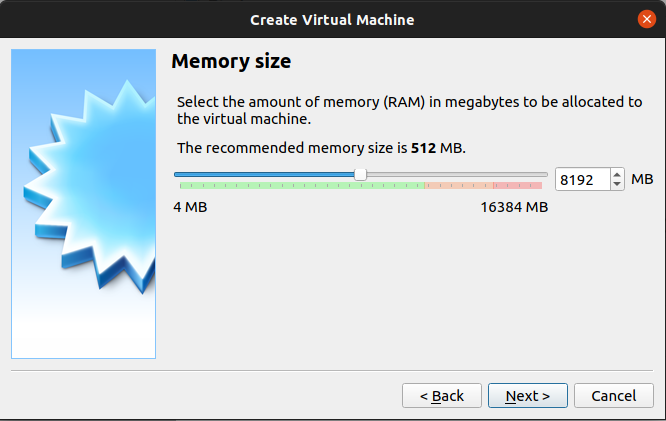
Task: Click the "Memory size" heading
Action: [231, 62]
